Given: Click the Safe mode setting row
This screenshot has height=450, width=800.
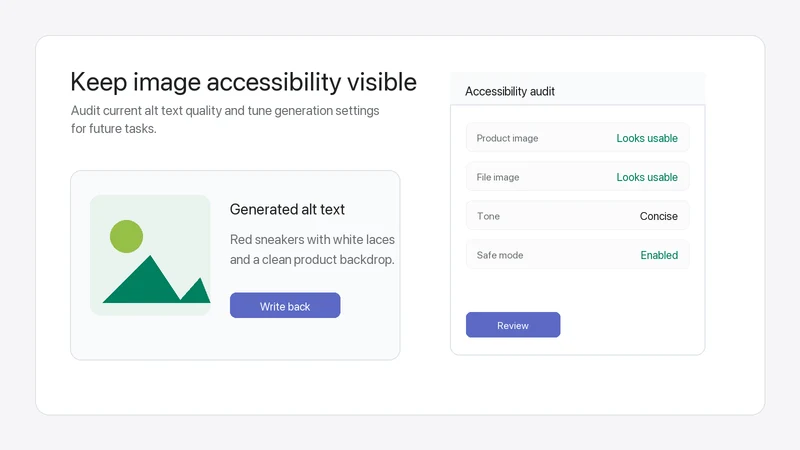Looking at the screenshot, I should (577, 255).
